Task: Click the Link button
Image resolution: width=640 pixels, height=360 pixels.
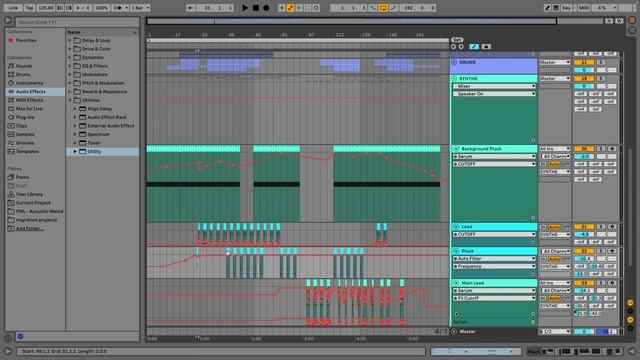Action: [13, 8]
